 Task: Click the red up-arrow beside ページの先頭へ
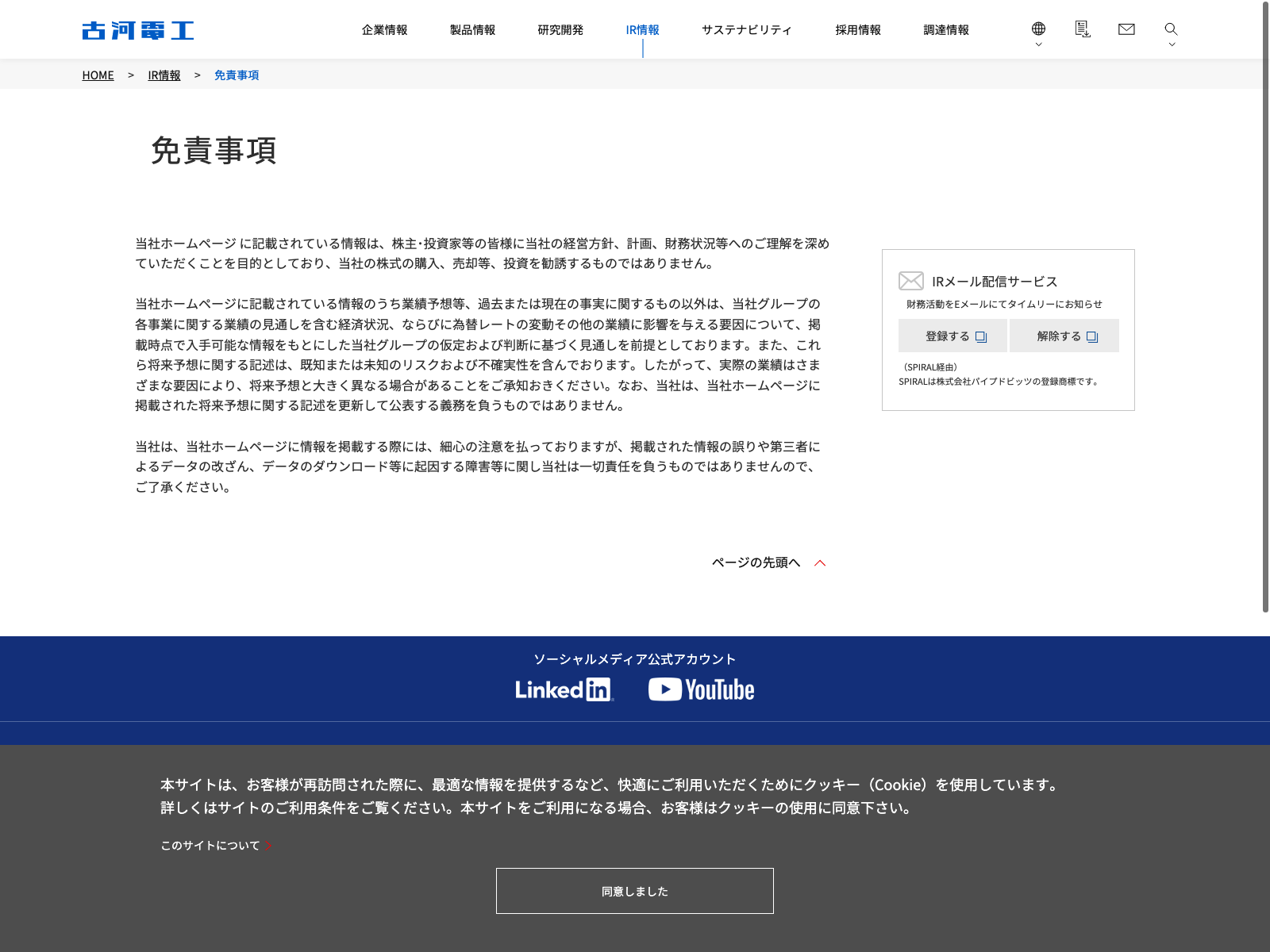point(820,562)
